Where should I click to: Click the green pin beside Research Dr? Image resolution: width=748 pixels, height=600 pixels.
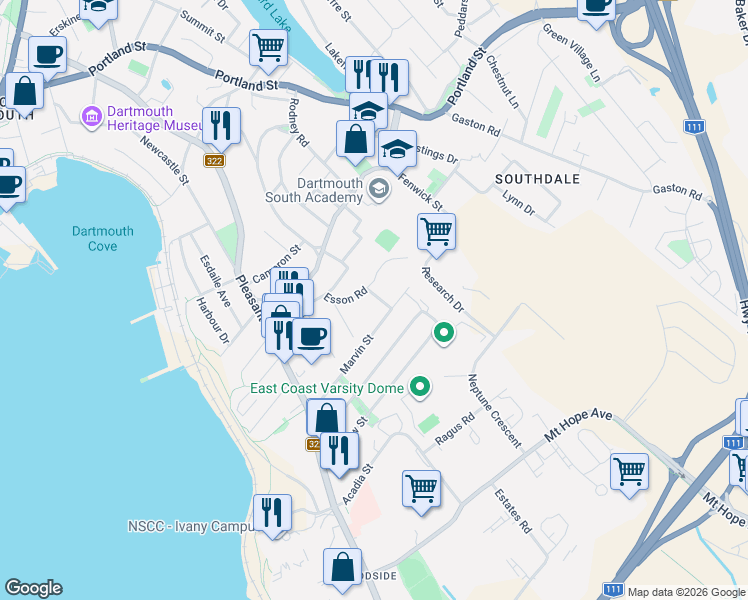click(444, 333)
